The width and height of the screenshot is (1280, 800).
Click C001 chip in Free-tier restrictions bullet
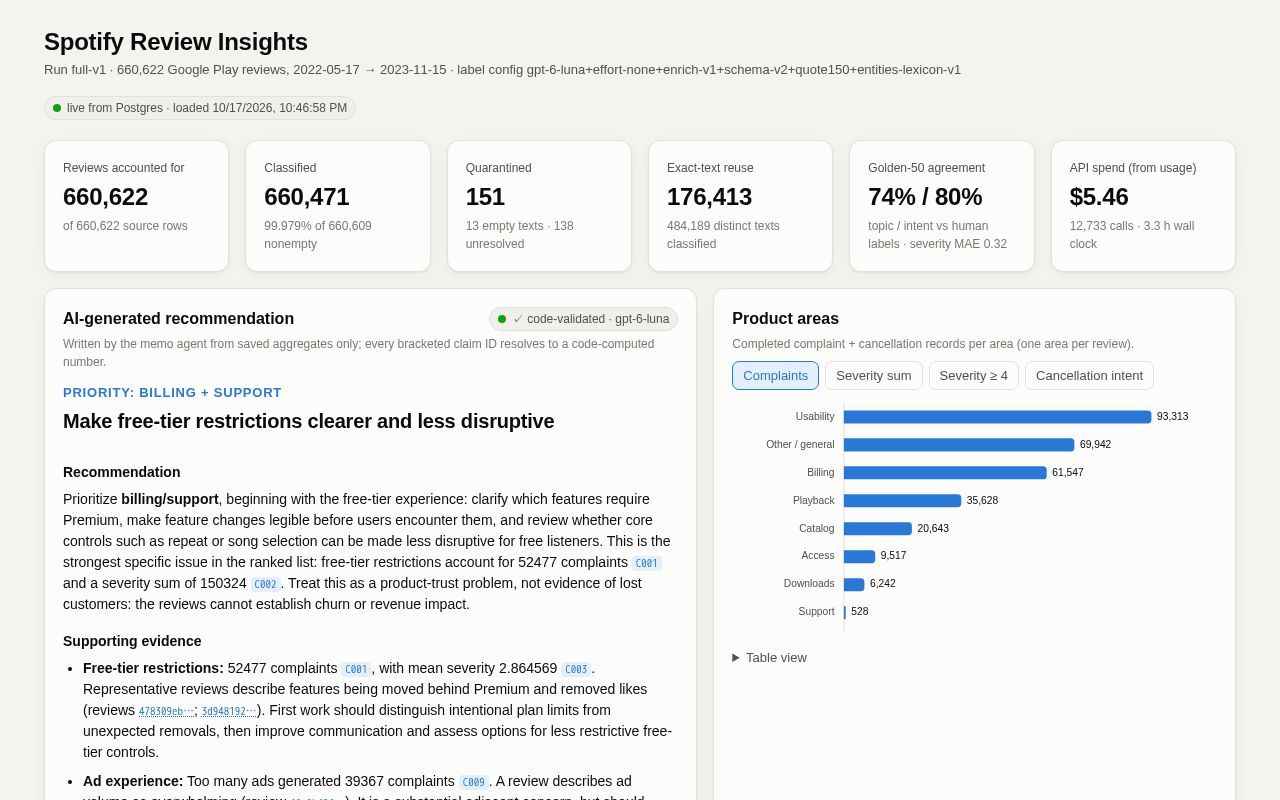coord(356,669)
